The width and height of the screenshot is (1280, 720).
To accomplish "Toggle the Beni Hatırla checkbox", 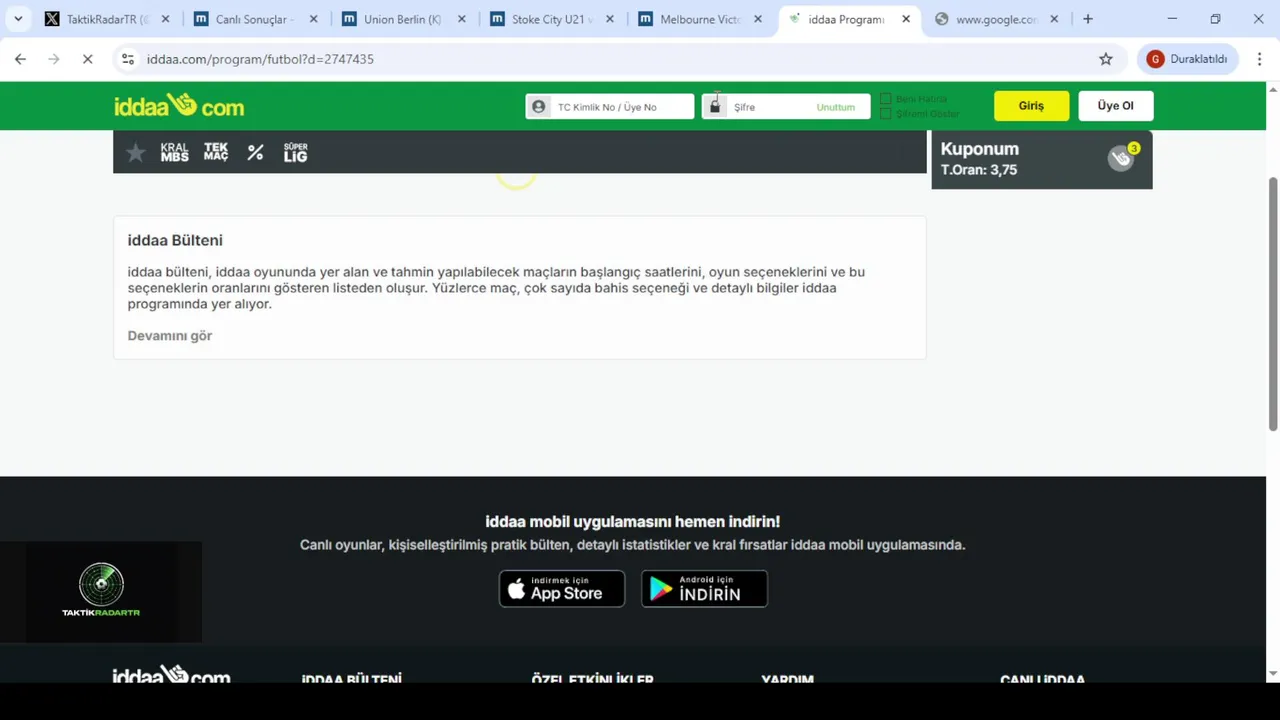I will tap(885, 98).
